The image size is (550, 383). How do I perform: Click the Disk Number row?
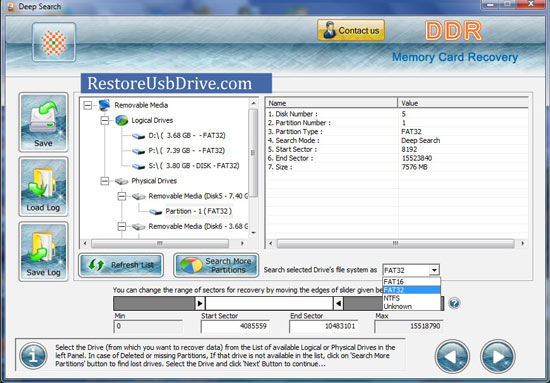(397, 114)
